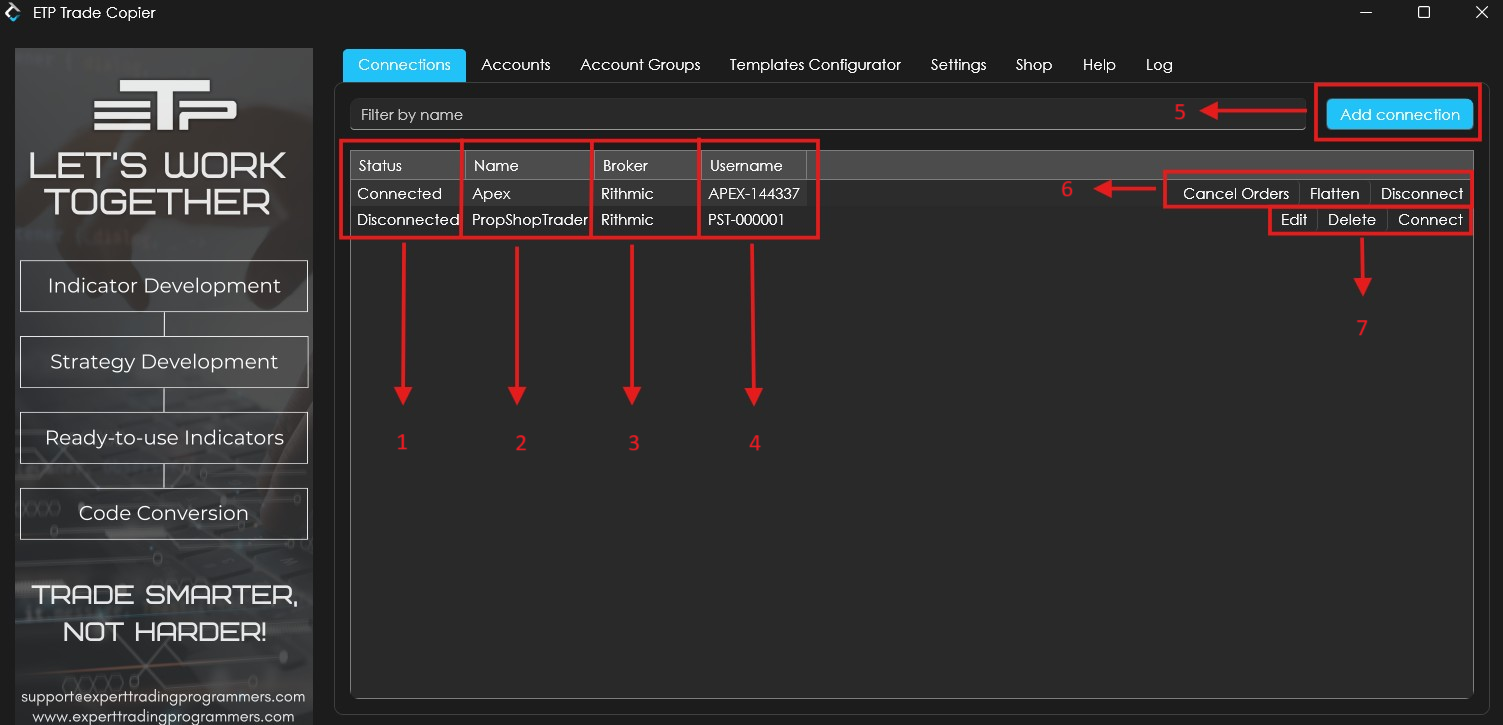View the Log tab

(1159, 65)
